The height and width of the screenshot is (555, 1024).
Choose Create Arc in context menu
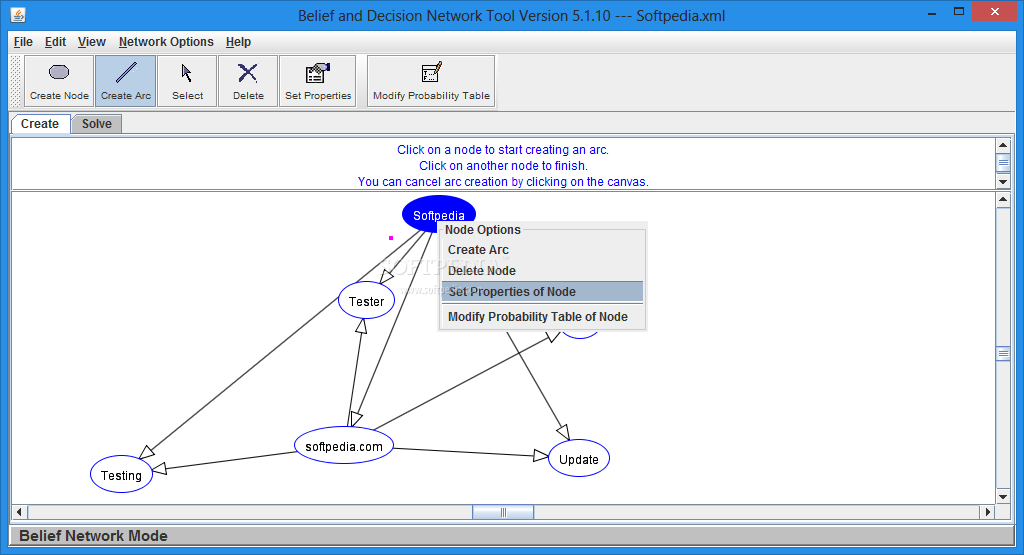point(542,250)
